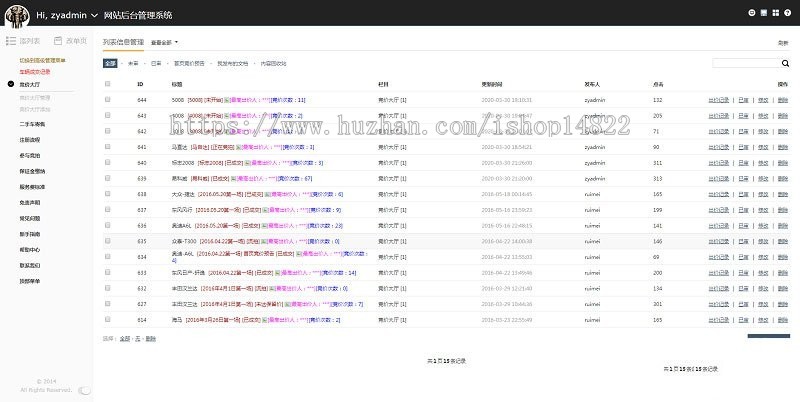Click the ID column header
The image size is (800, 402).
point(140,84)
